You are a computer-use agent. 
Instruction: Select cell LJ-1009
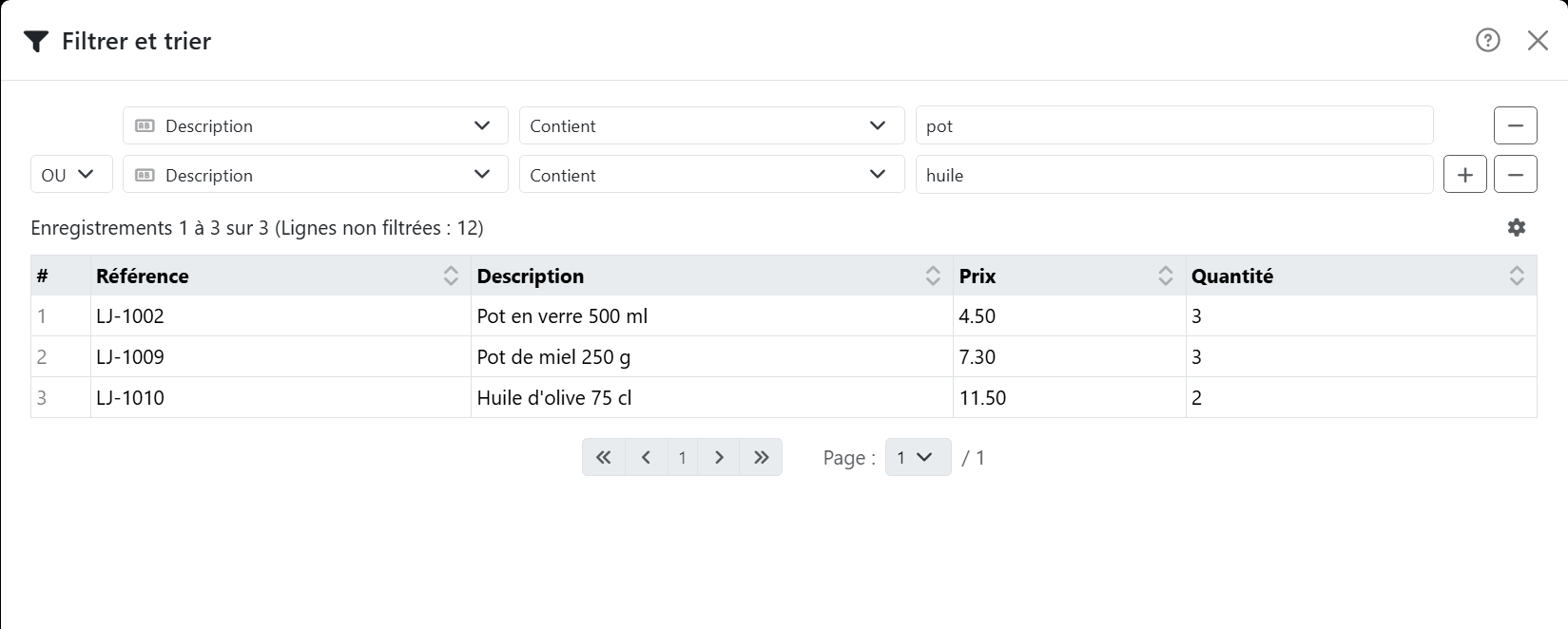tap(281, 357)
